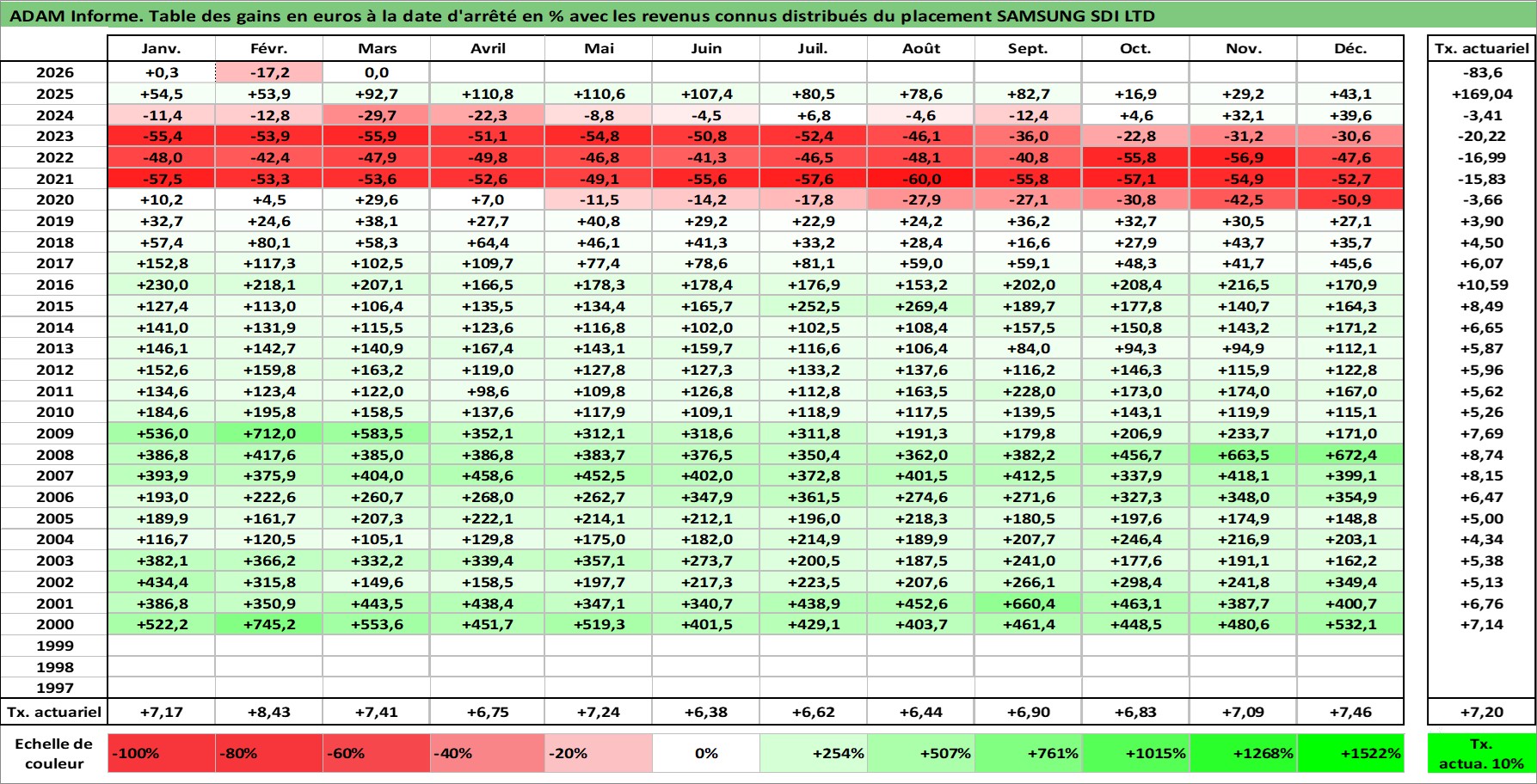Click the +7,46 December actuarial rate
Image resolution: width=1537 pixels, height=784 pixels.
(x=1350, y=712)
